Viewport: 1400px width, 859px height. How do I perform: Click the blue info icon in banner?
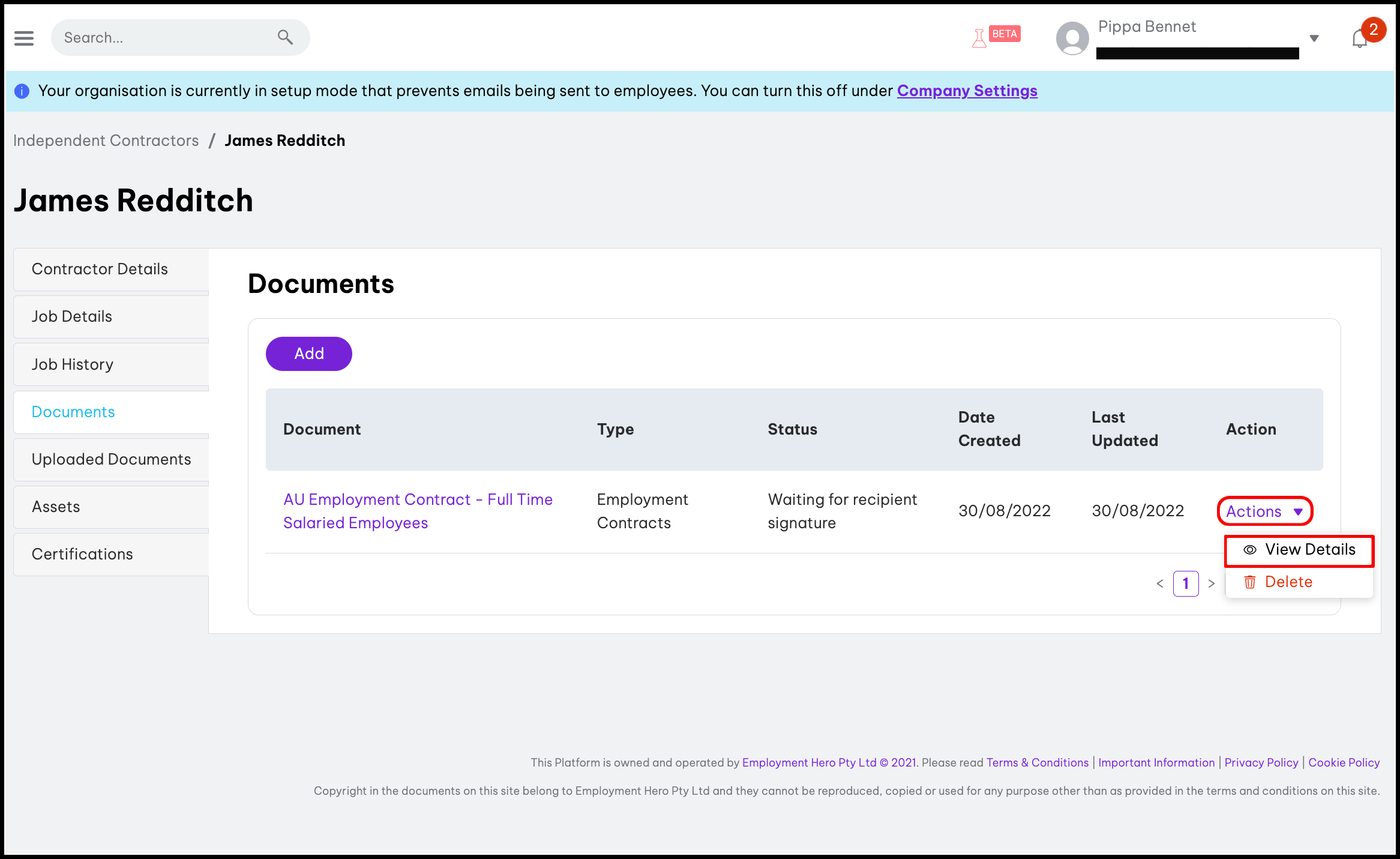[x=22, y=91]
